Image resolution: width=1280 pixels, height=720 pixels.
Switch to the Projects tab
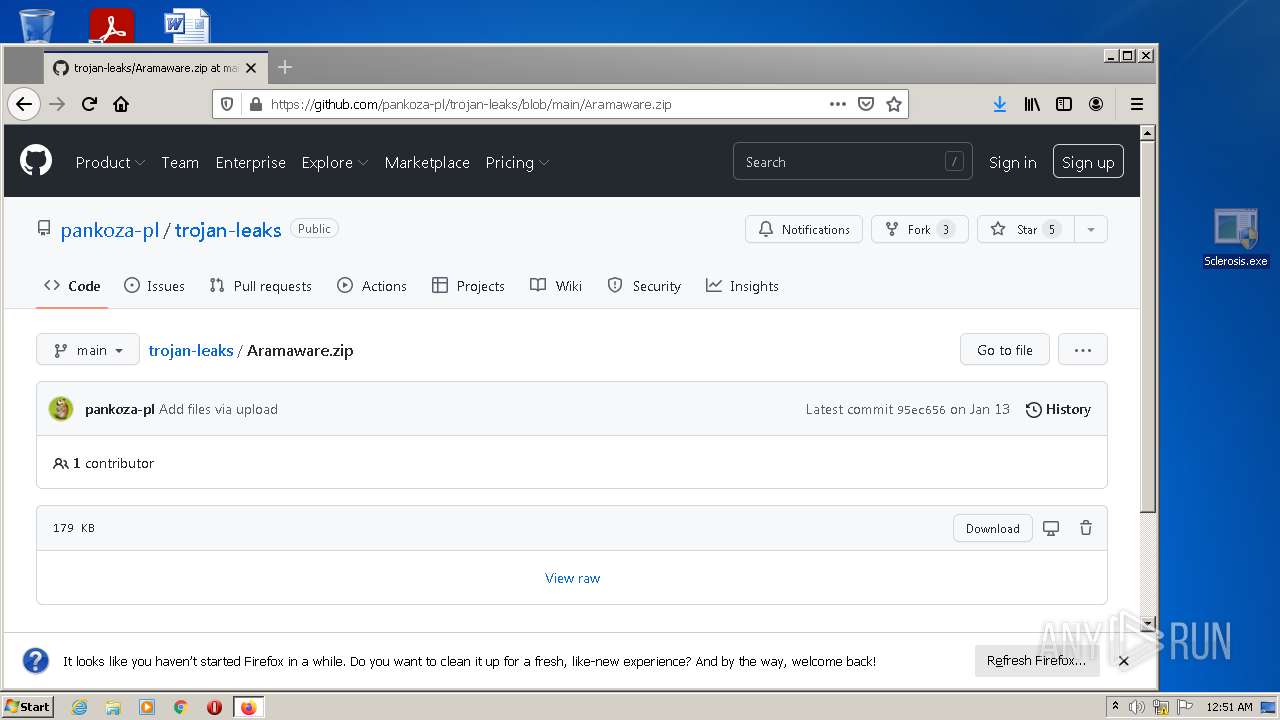[468, 286]
